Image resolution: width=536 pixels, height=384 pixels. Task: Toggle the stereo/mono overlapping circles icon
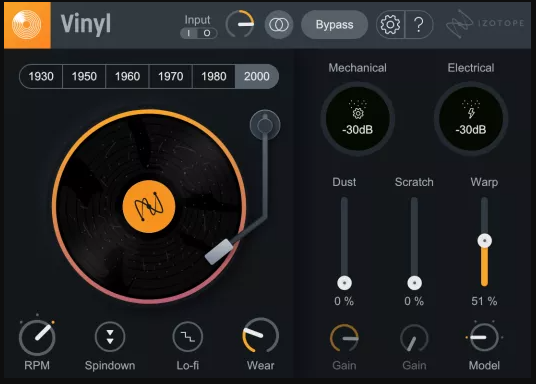click(x=279, y=25)
